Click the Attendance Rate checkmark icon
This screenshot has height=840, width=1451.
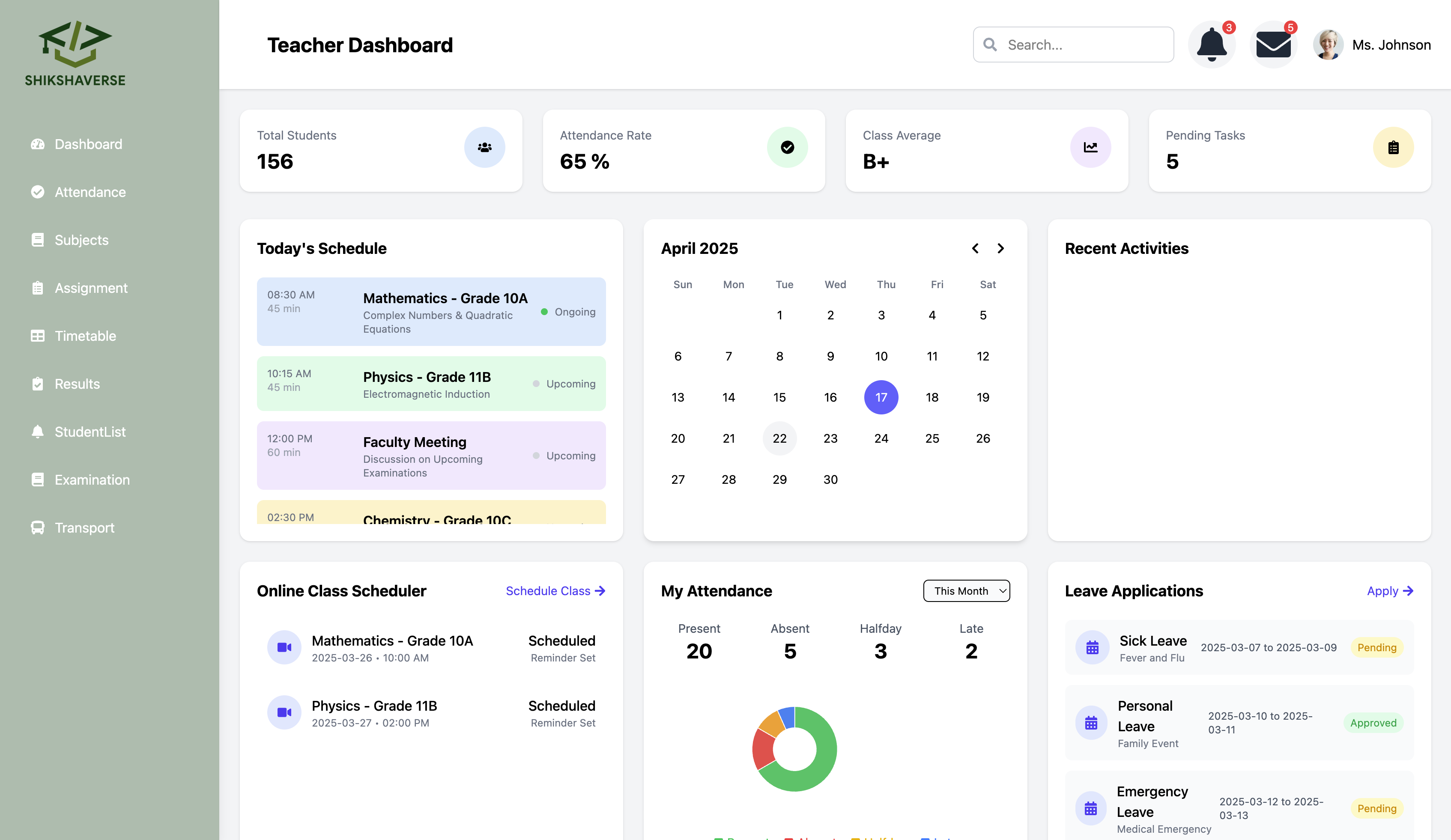point(787,147)
